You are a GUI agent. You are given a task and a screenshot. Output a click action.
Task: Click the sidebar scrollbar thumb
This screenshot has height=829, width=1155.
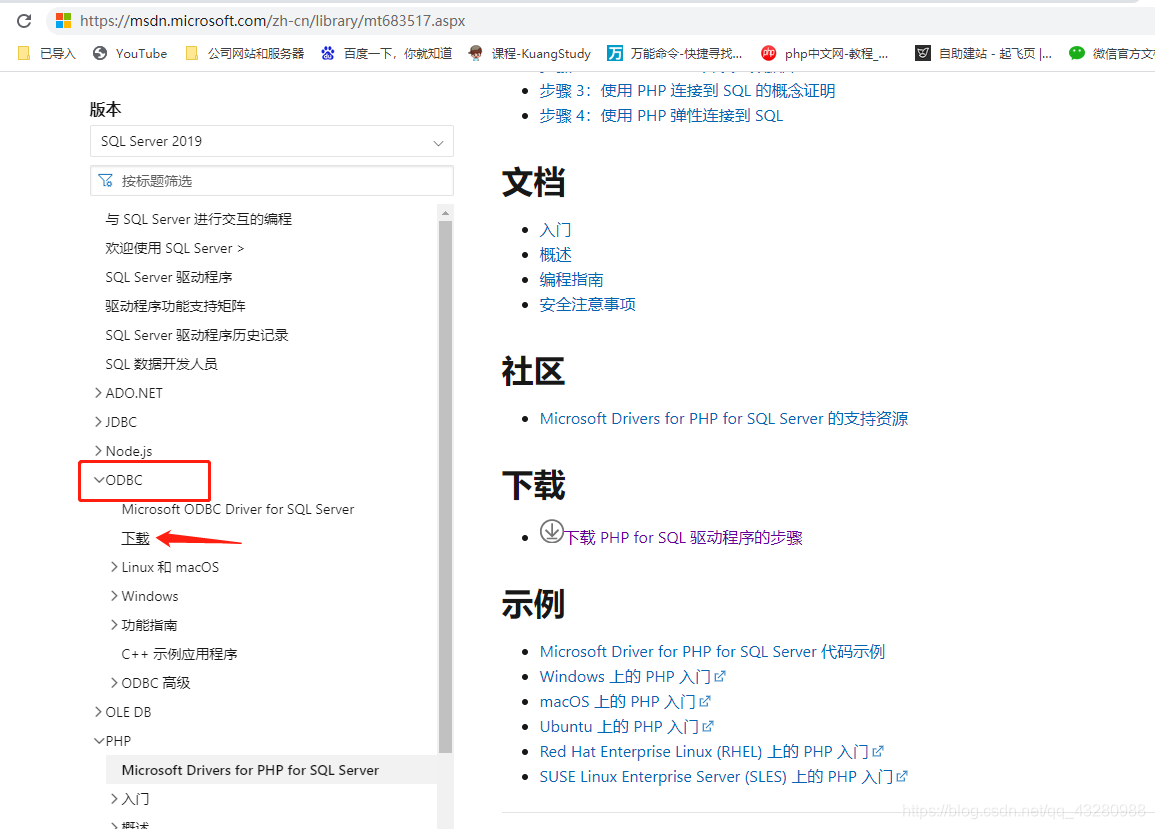click(445, 486)
